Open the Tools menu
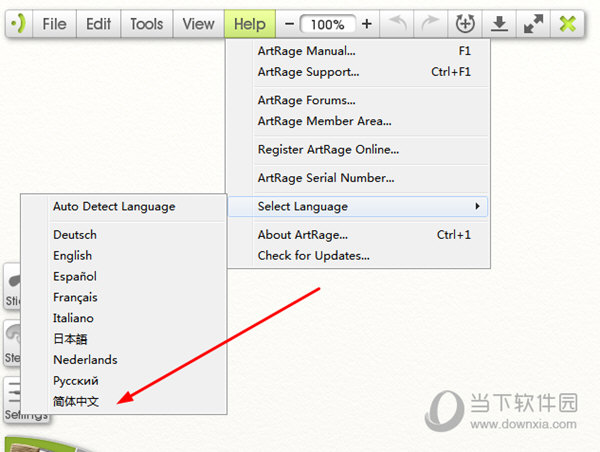Screen dimensions: 600x452 point(147,24)
